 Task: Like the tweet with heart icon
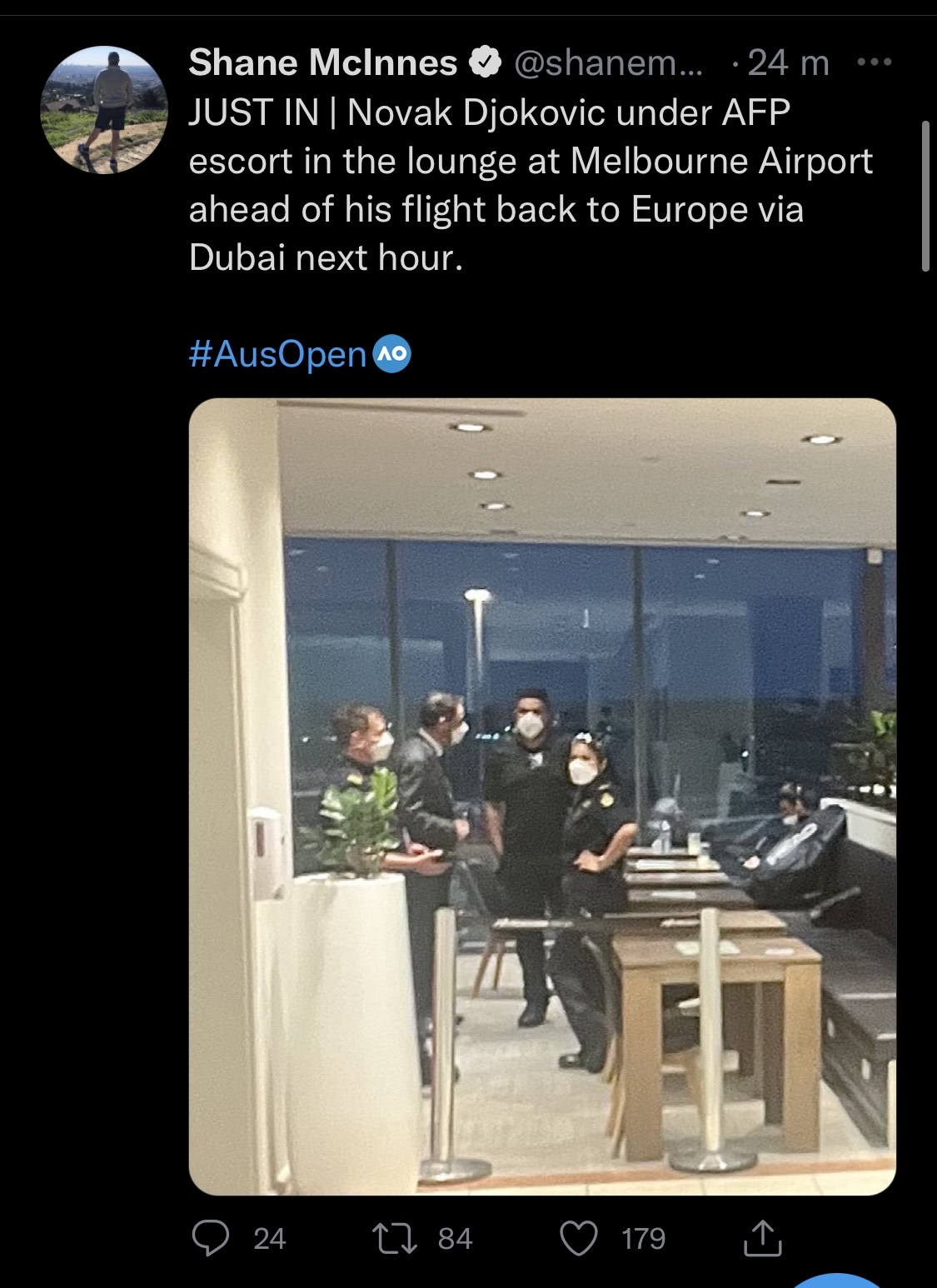pos(580,1238)
